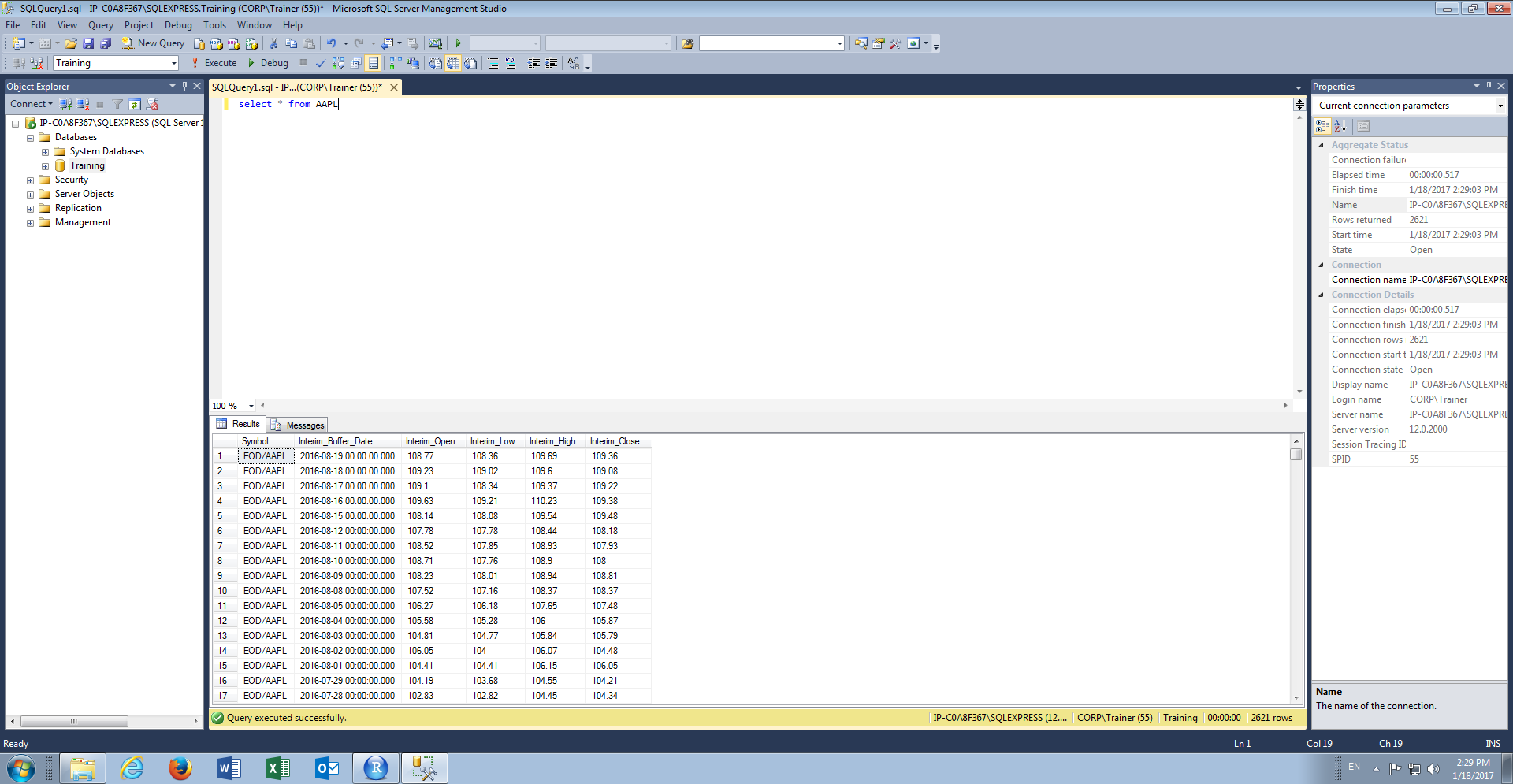Expand the Server Objects folder
This screenshot has height=784, width=1513.
pos(30,195)
